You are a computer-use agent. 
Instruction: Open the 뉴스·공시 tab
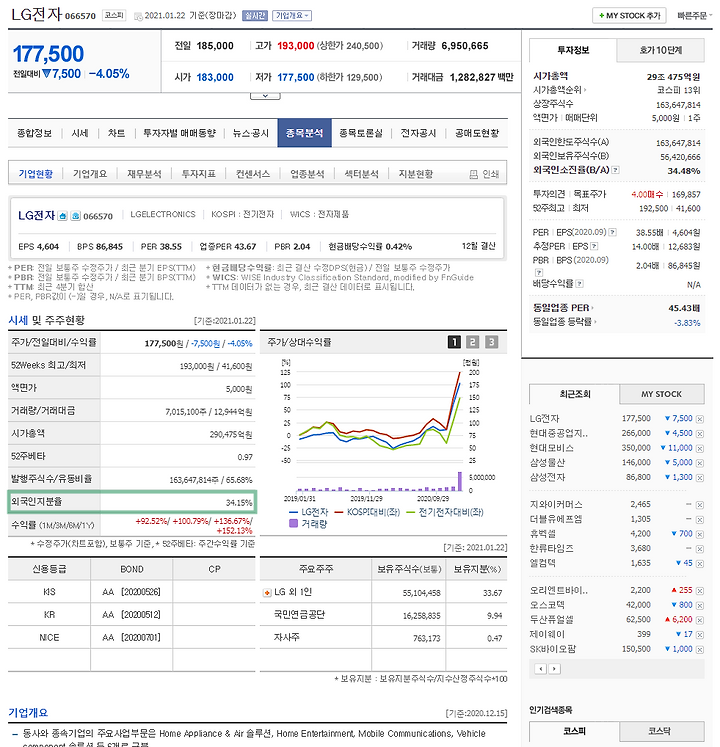click(251, 133)
